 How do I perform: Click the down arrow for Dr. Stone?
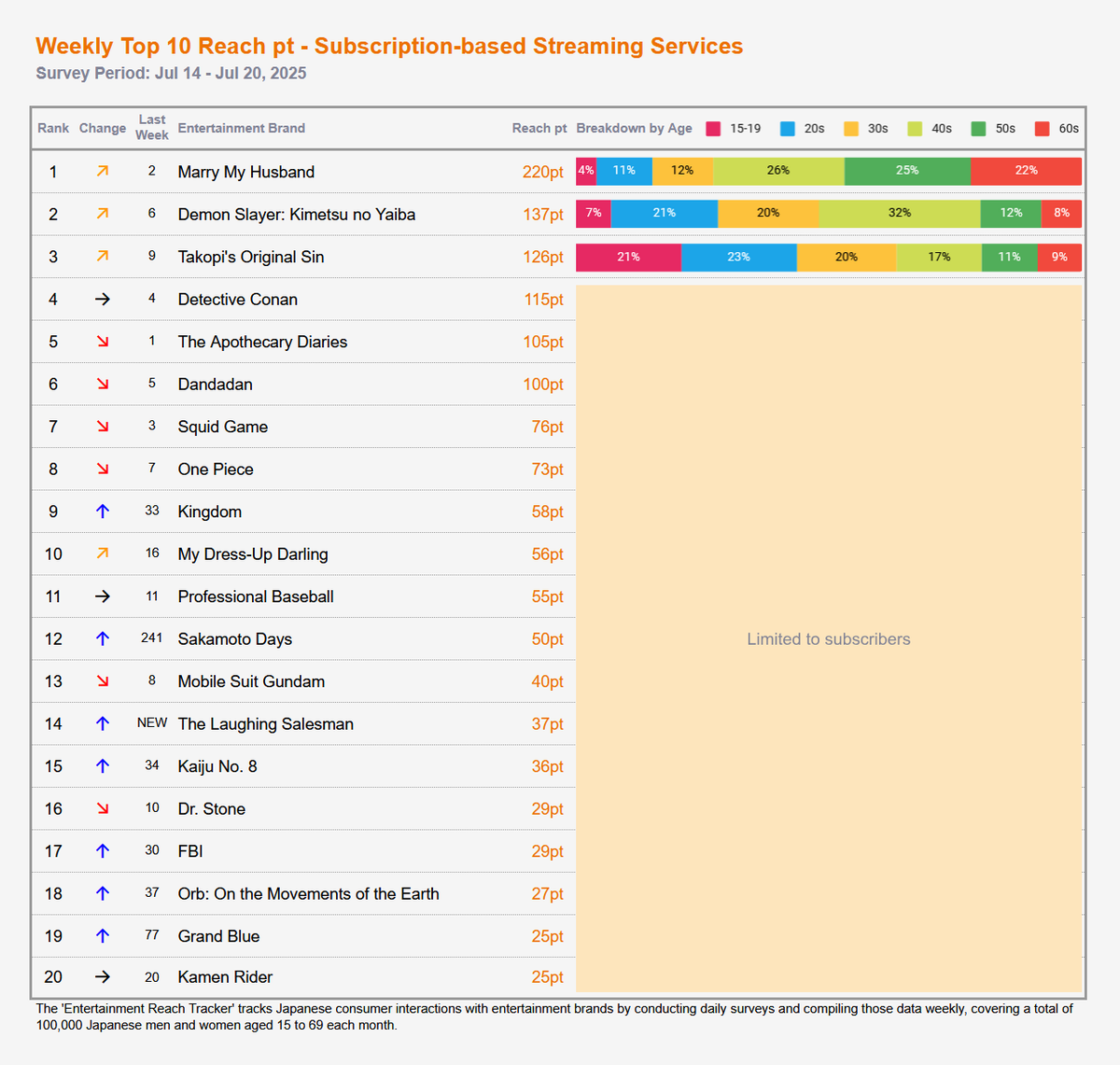click(103, 808)
